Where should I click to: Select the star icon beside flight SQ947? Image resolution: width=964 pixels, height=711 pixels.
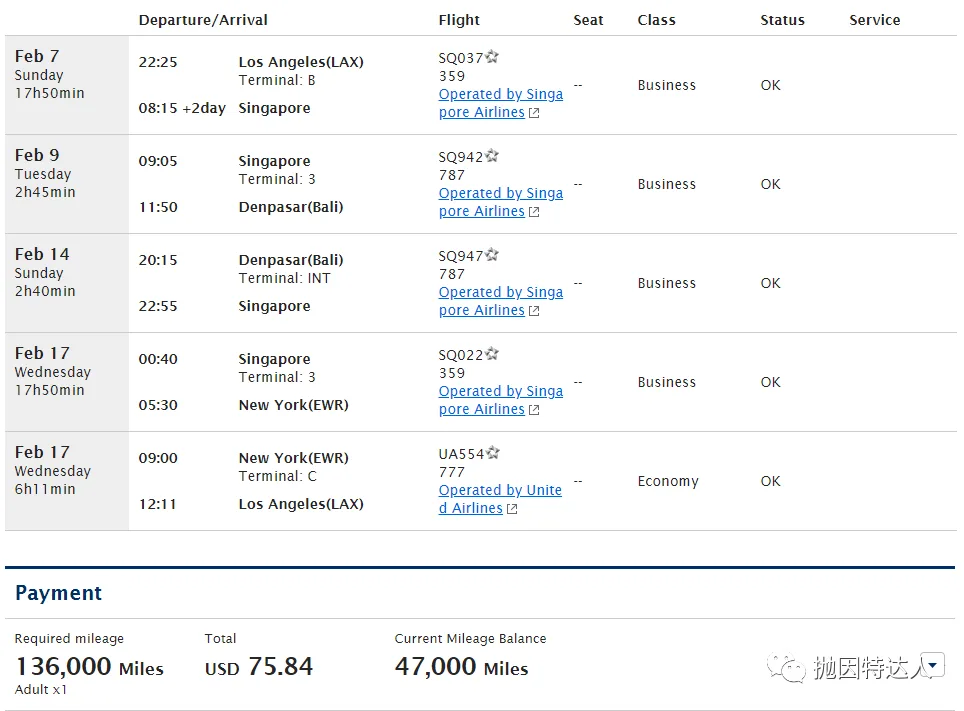tap(493, 255)
